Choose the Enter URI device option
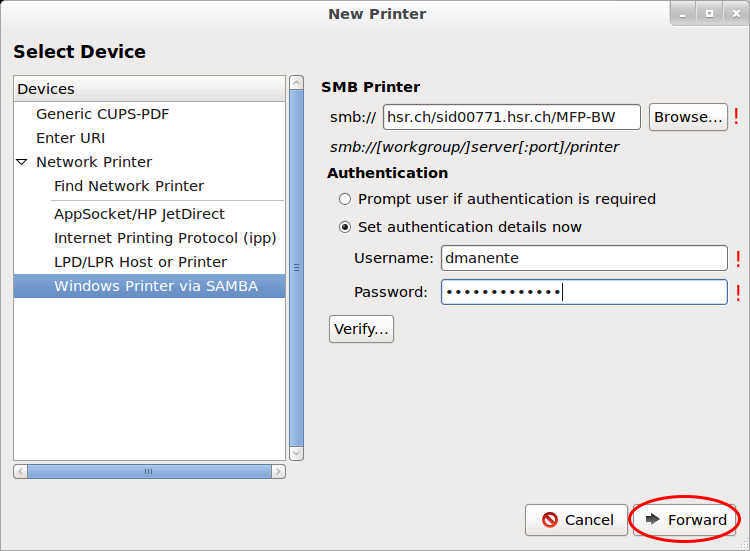This screenshot has height=551, width=750. 70,138
